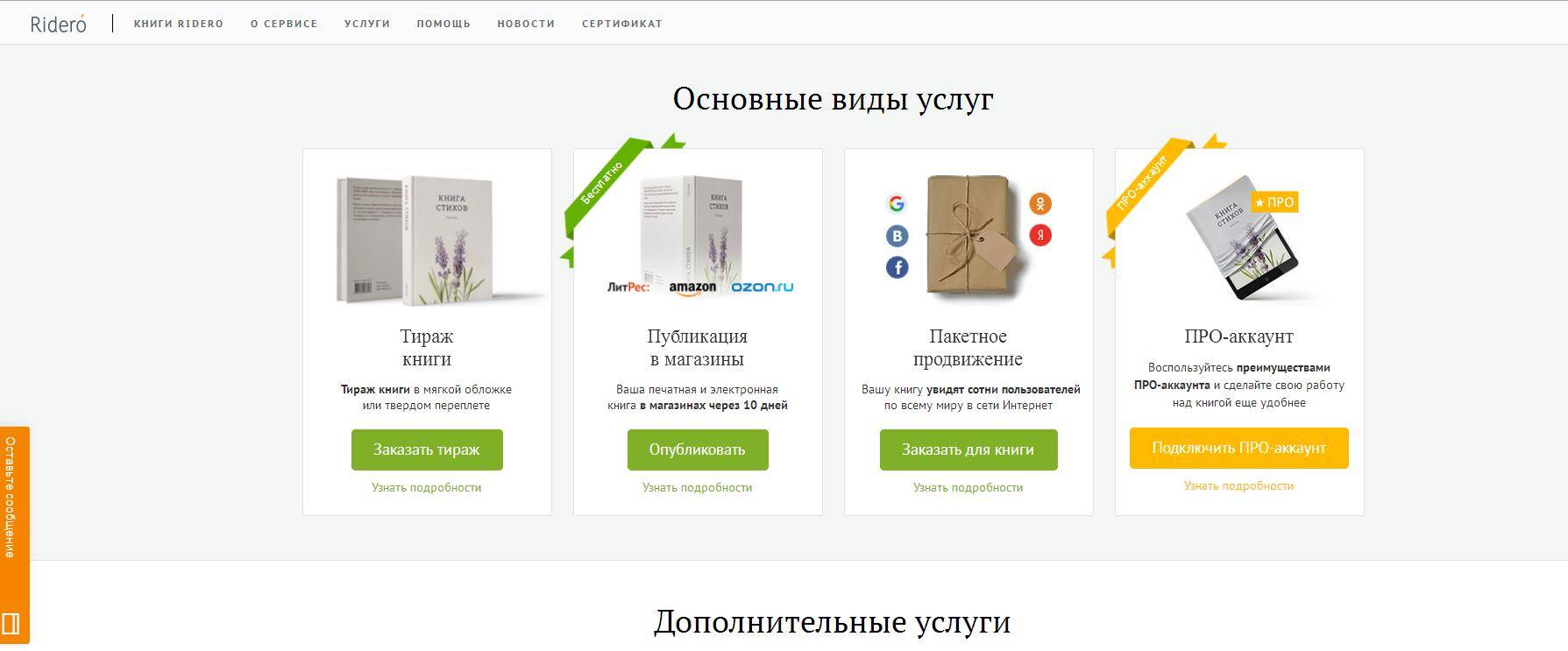Viewport: 1568px width, 651px height.
Task: Click the yellow ★ ПРО badge
Action: point(1274,202)
